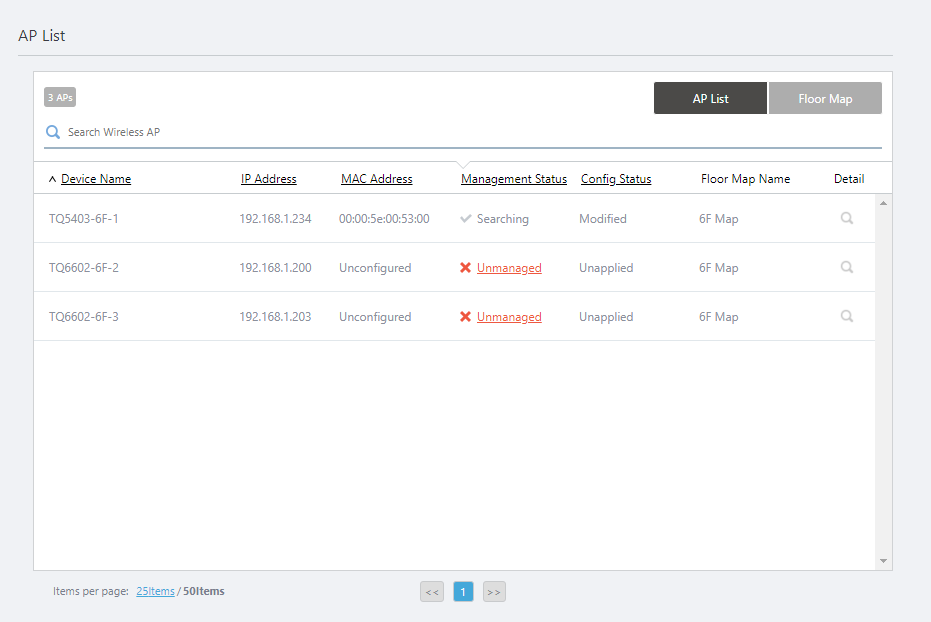Click the Search Wireless AP field
Viewport: 931px width, 622px height.
[x=470, y=132]
